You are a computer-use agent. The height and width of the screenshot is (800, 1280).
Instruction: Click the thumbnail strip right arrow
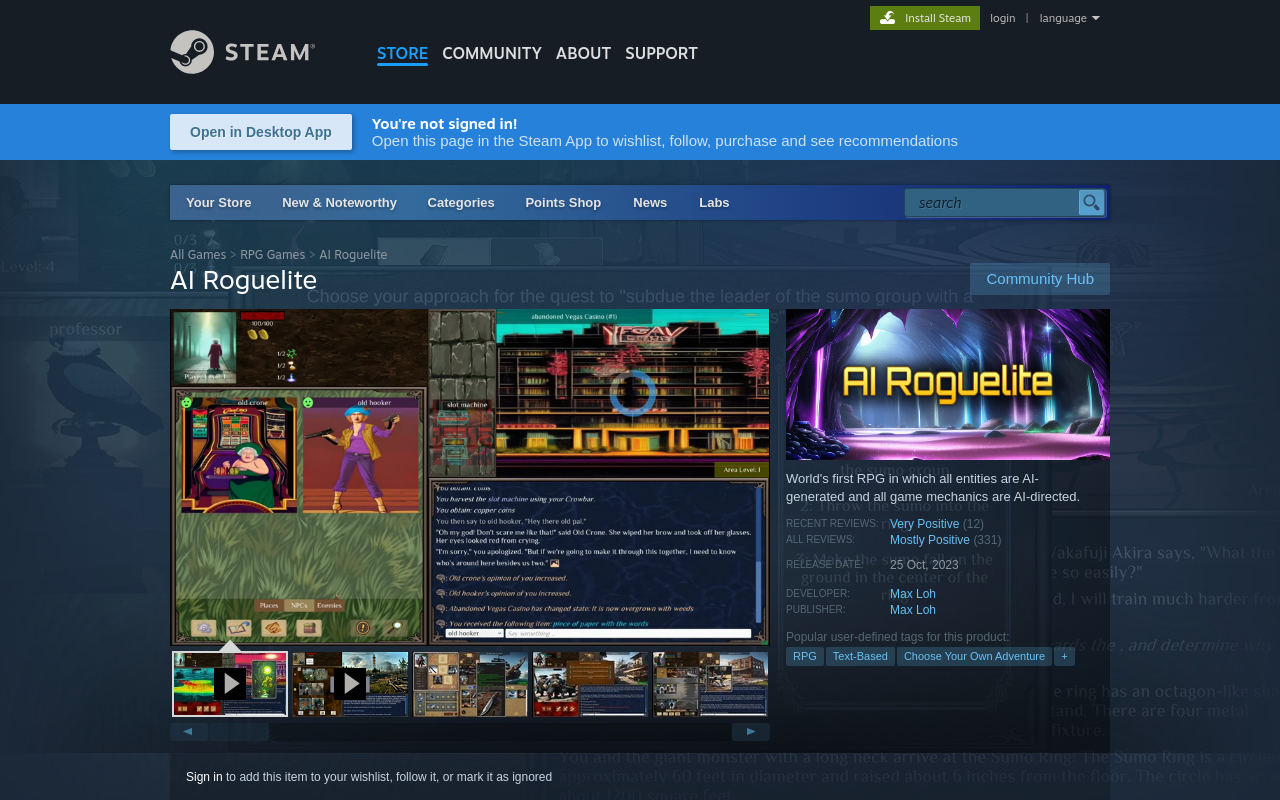pyautogui.click(x=751, y=732)
